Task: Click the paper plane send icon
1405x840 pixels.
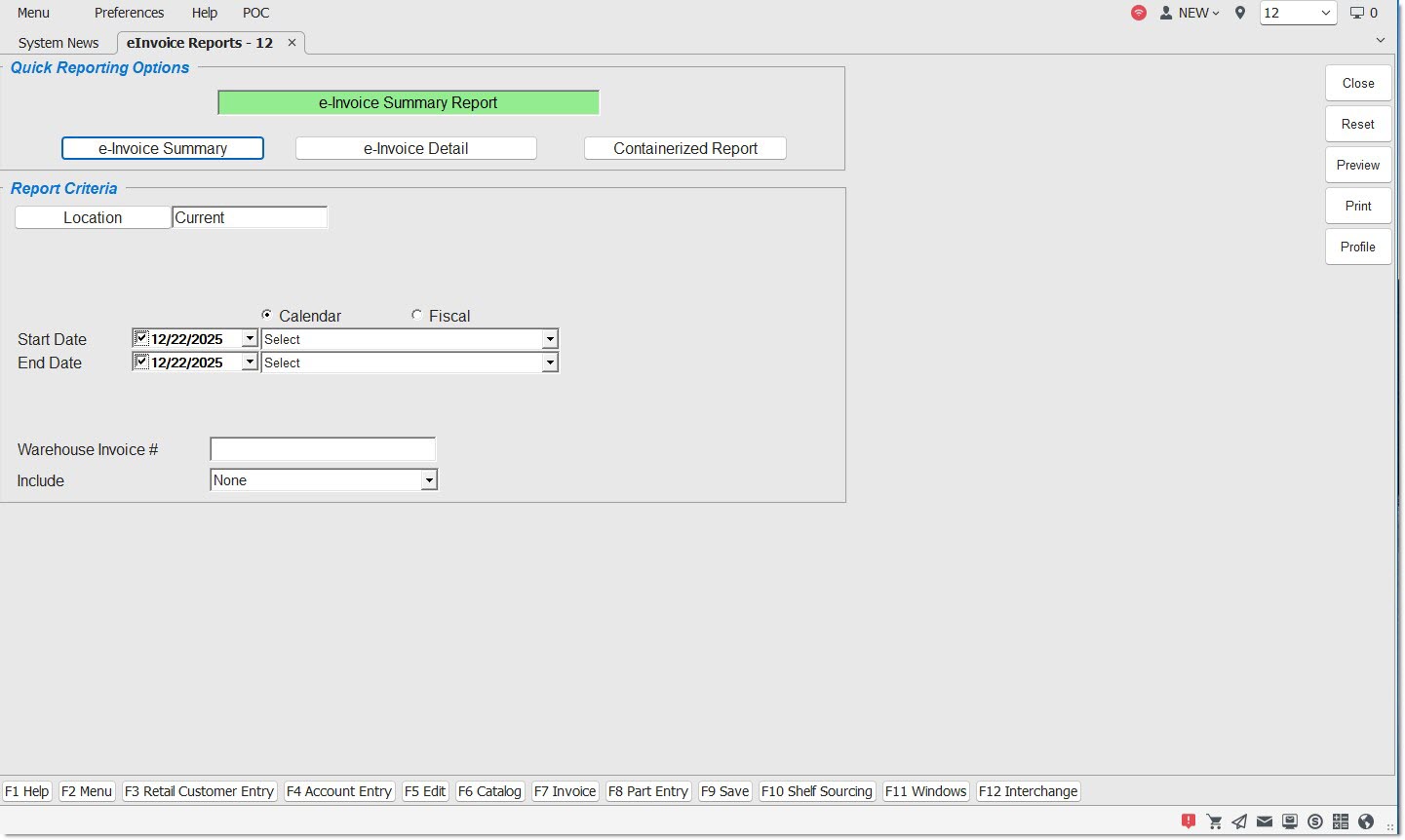Action: [x=1239, y=821]
